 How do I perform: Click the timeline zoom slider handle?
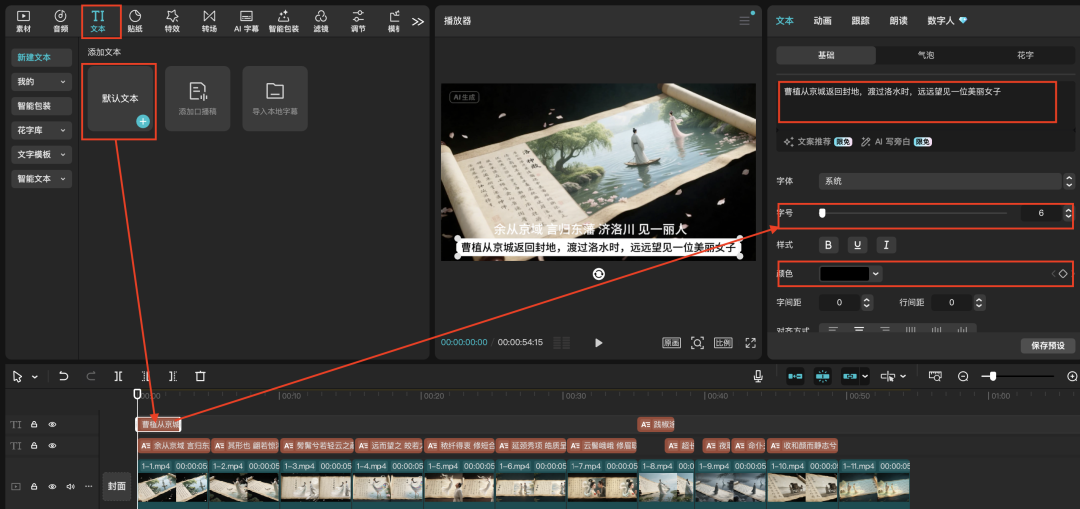click(993, 376)
